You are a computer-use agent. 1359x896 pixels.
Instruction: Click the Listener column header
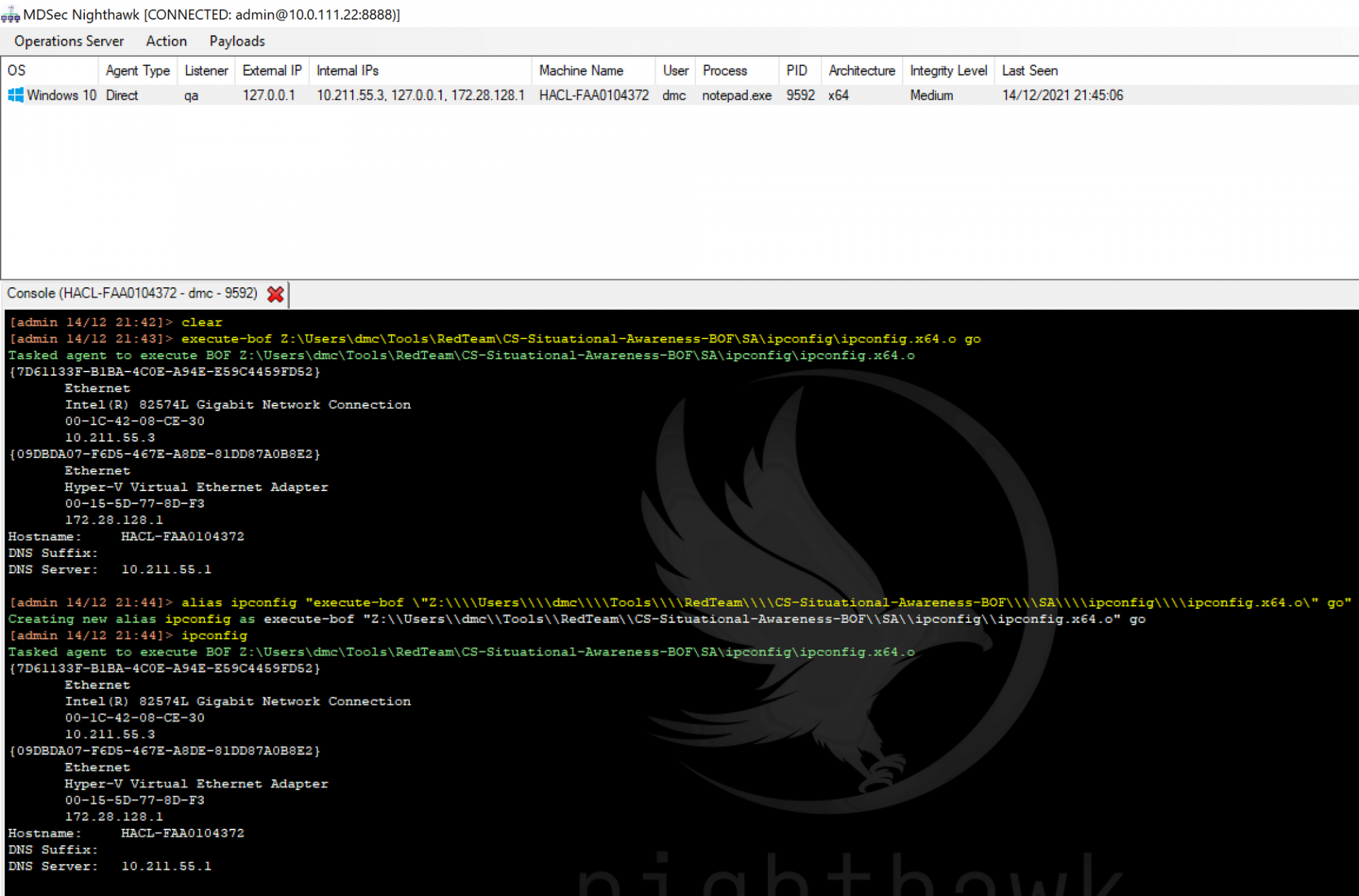(x=205, y=70)
